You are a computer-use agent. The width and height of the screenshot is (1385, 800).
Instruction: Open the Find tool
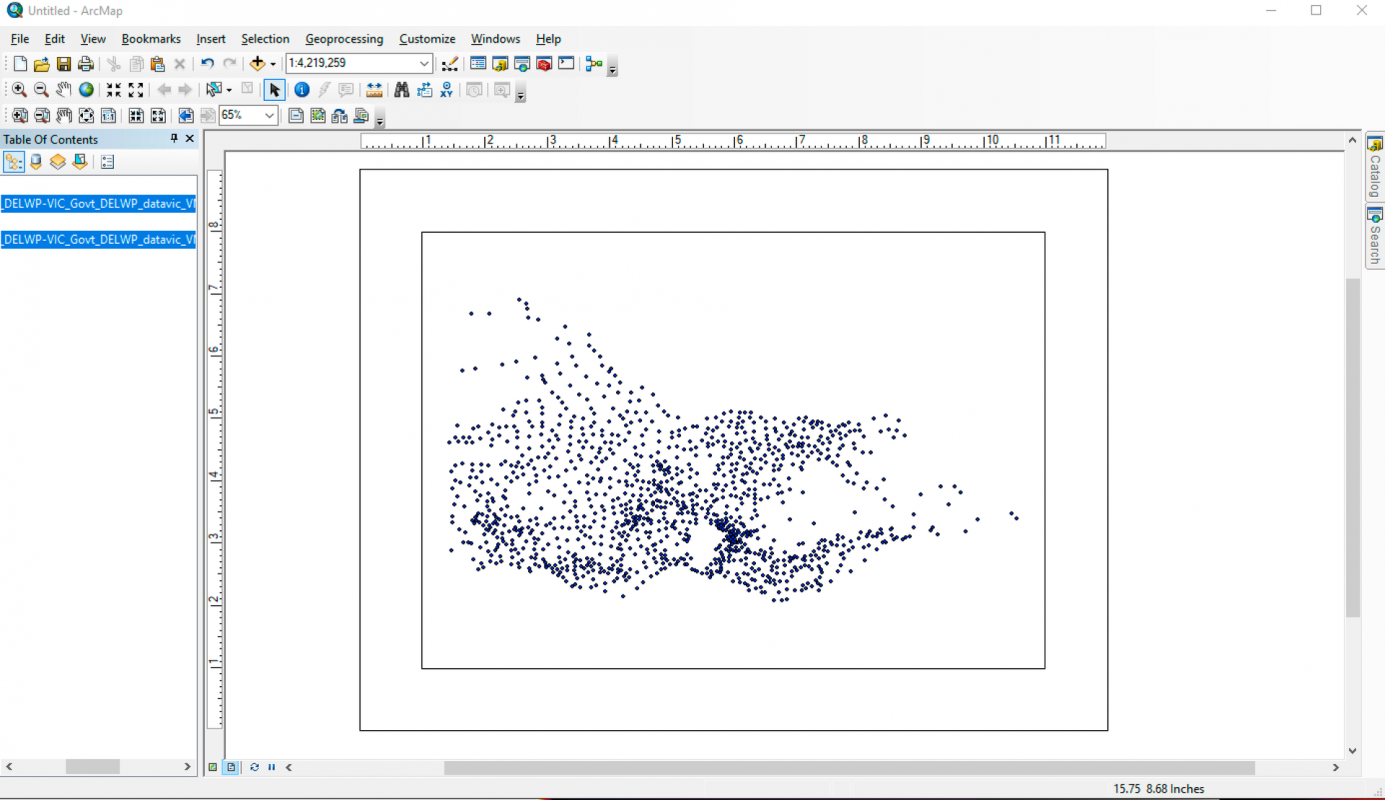(401, 89)
